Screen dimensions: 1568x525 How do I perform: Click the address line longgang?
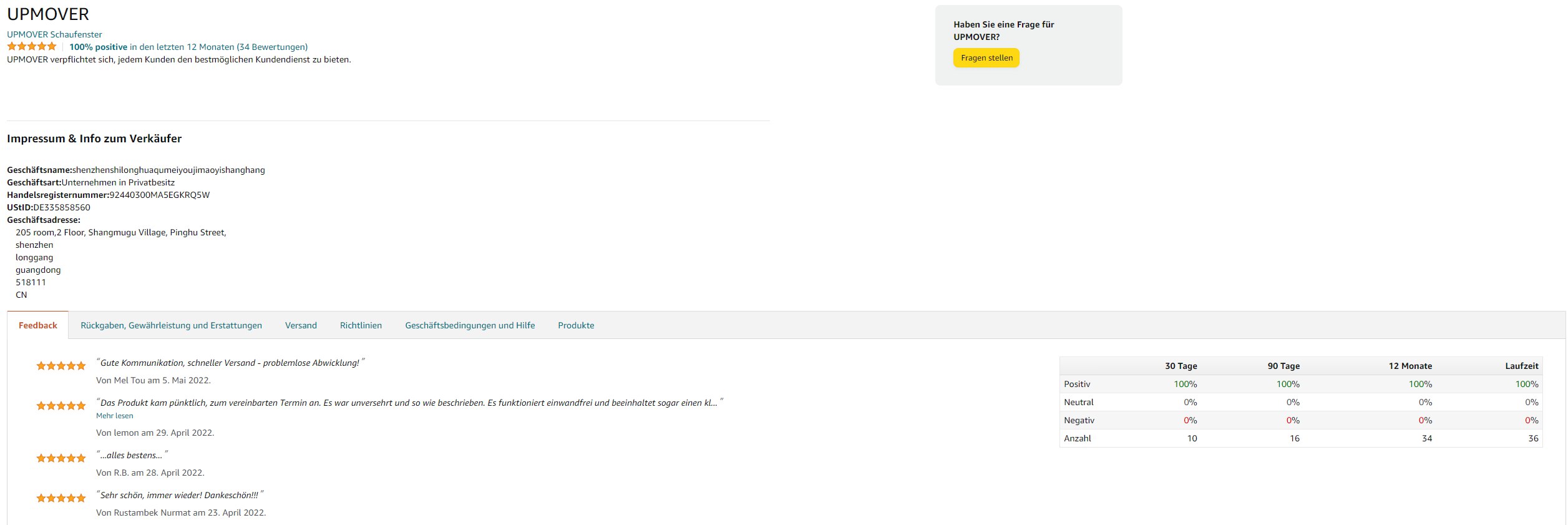(34, 257)
